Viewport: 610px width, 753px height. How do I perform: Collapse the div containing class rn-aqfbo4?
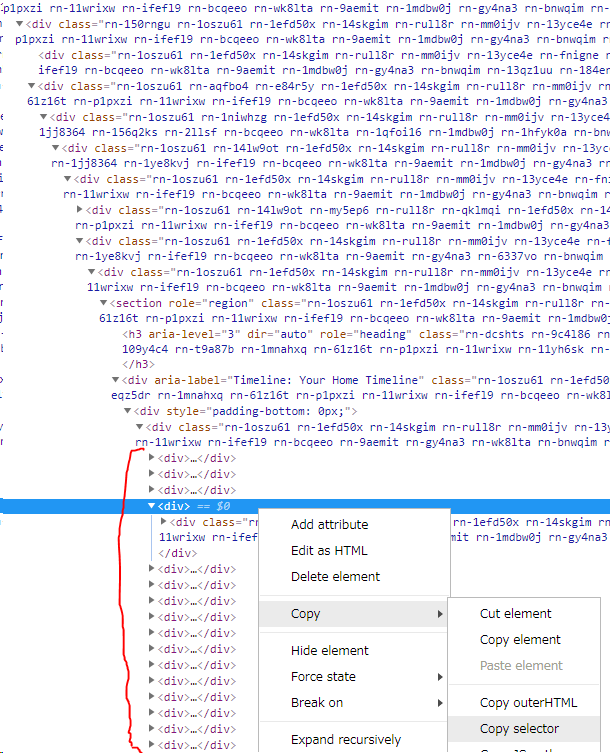tap(31, 85)
